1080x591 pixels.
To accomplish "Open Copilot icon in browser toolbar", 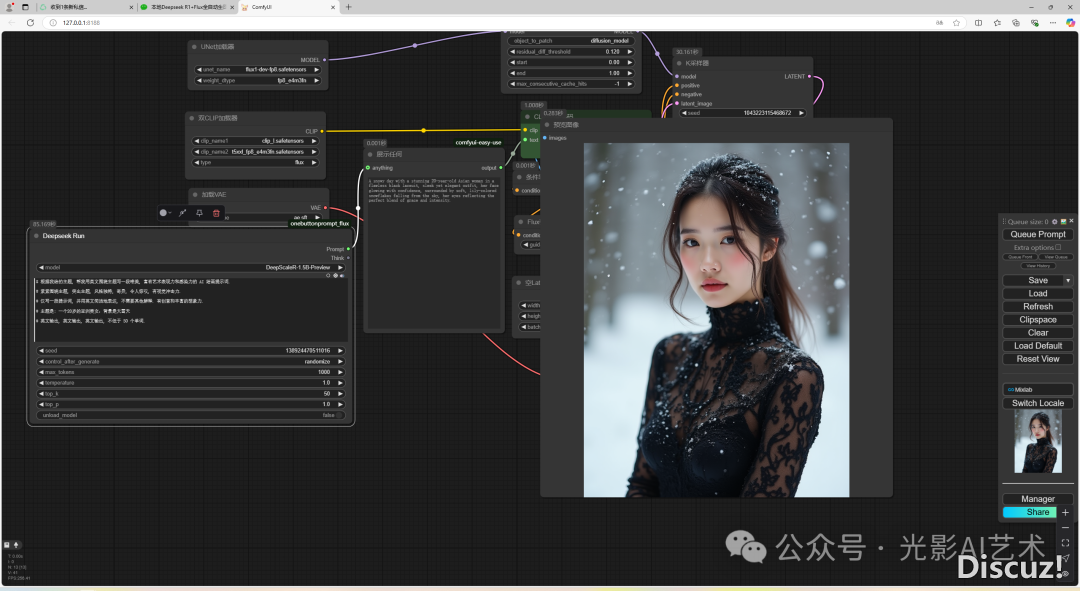I will pyautogui.click(x=1070, y=23).
